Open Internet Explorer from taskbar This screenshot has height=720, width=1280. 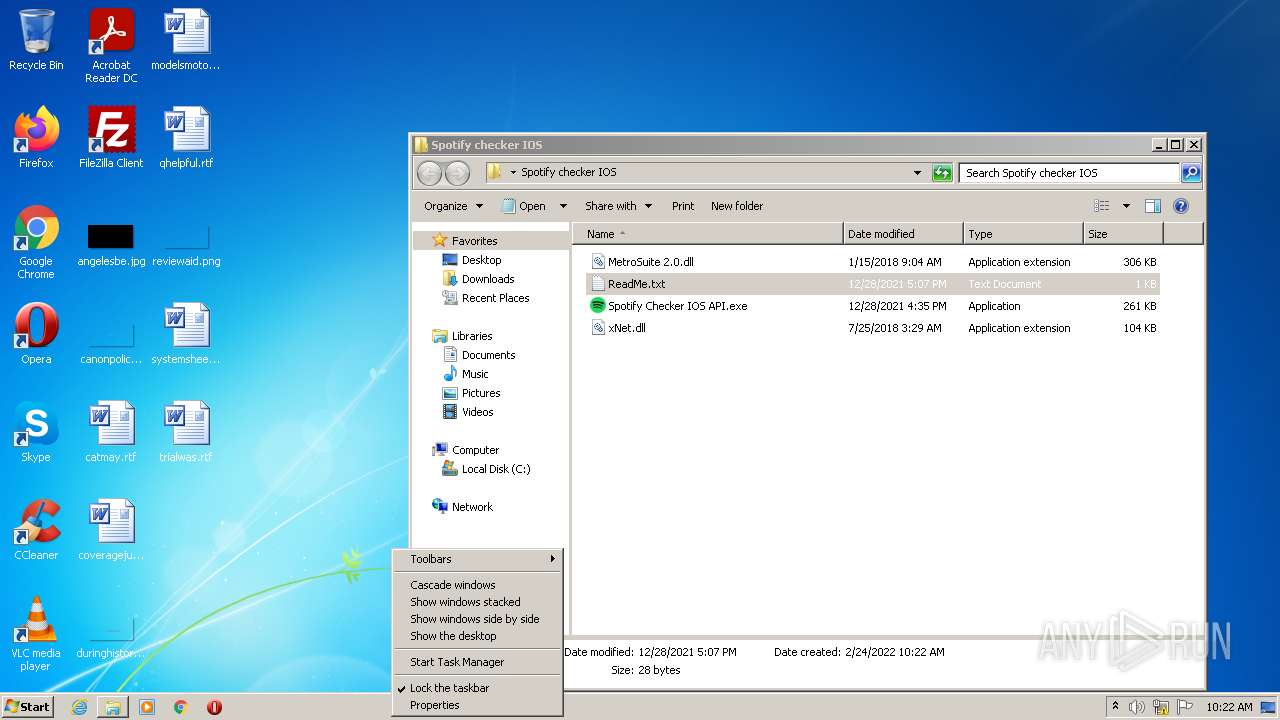click(x=79, y=707)
